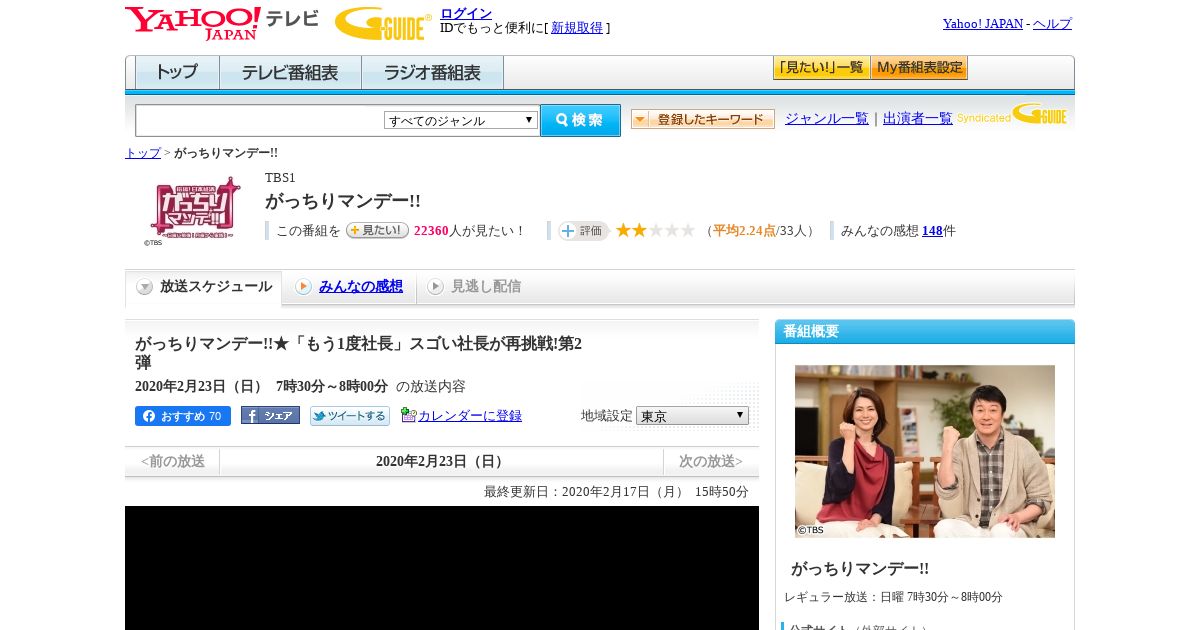
Task: Go to Yahoo! JAPAN link
Action: [983, 23]
